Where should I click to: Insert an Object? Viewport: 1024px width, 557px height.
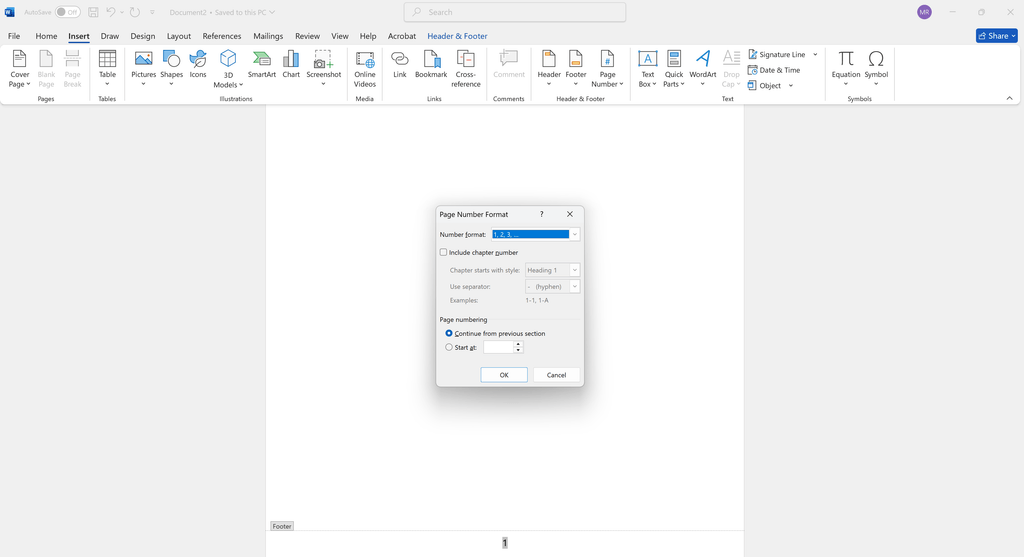(764, 86)
